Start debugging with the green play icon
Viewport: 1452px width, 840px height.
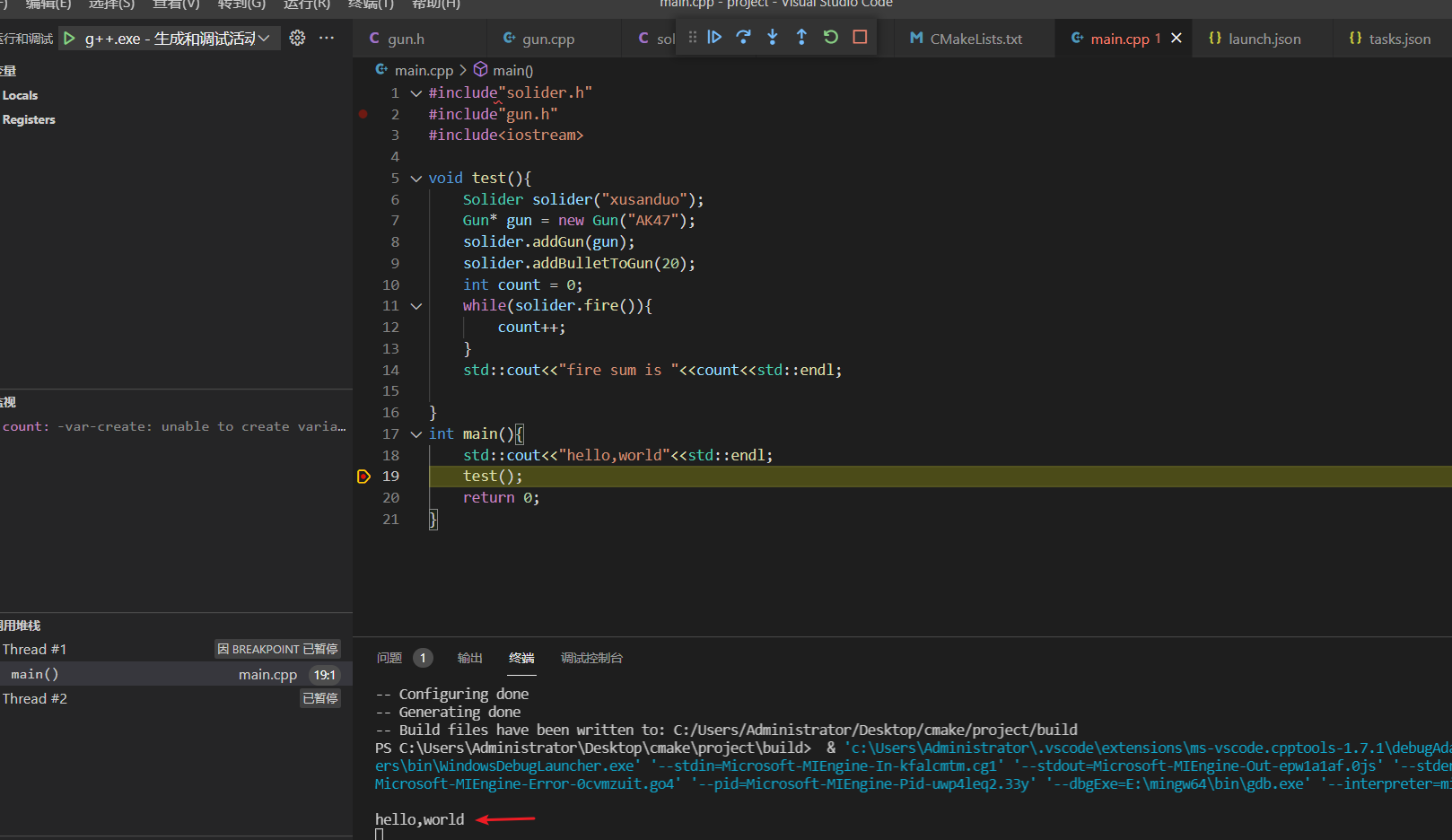[x=69, y=39]
